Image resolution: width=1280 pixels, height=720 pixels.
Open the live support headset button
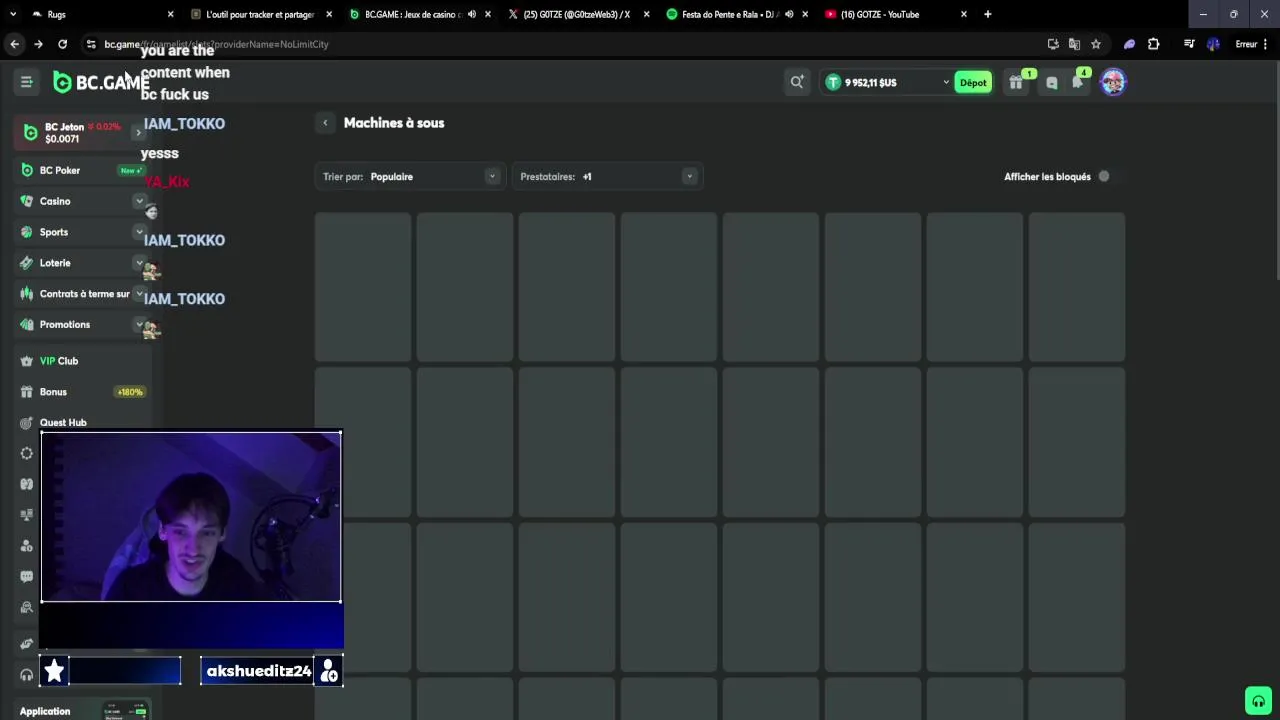[1258, 700]
